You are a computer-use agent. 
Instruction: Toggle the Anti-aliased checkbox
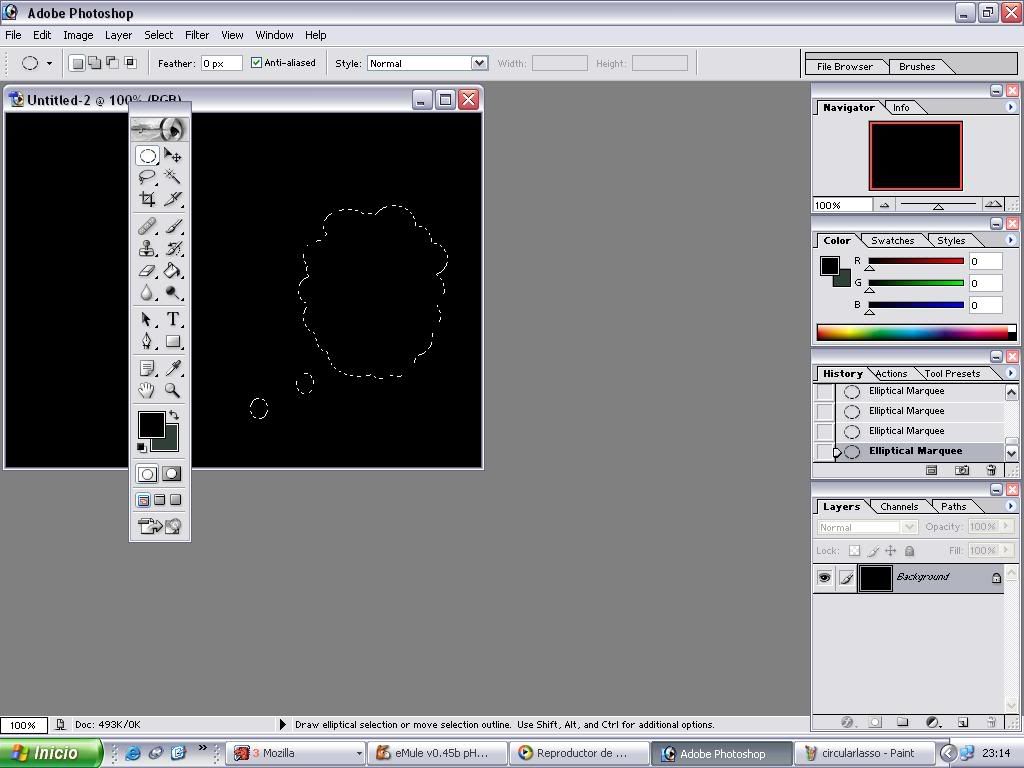point(257,63)
